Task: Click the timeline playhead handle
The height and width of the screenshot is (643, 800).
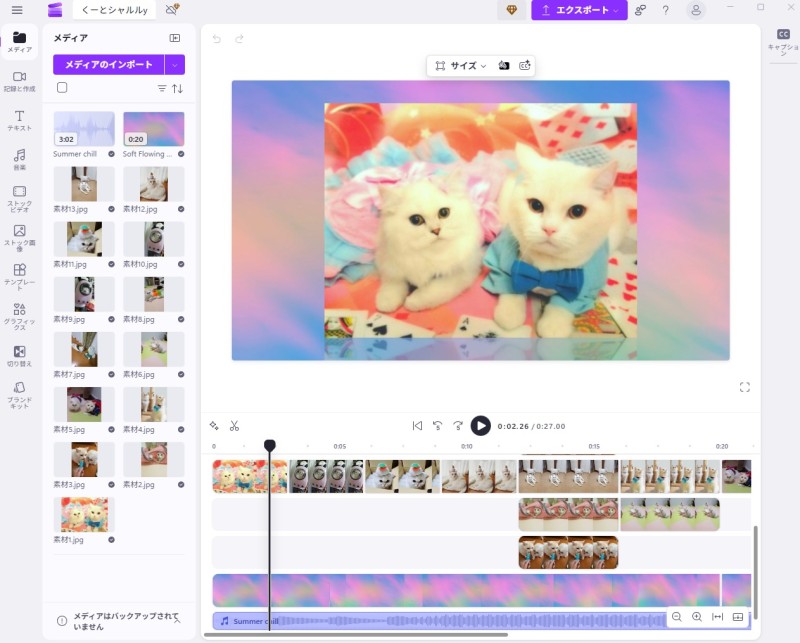Action: pos(269,445)
